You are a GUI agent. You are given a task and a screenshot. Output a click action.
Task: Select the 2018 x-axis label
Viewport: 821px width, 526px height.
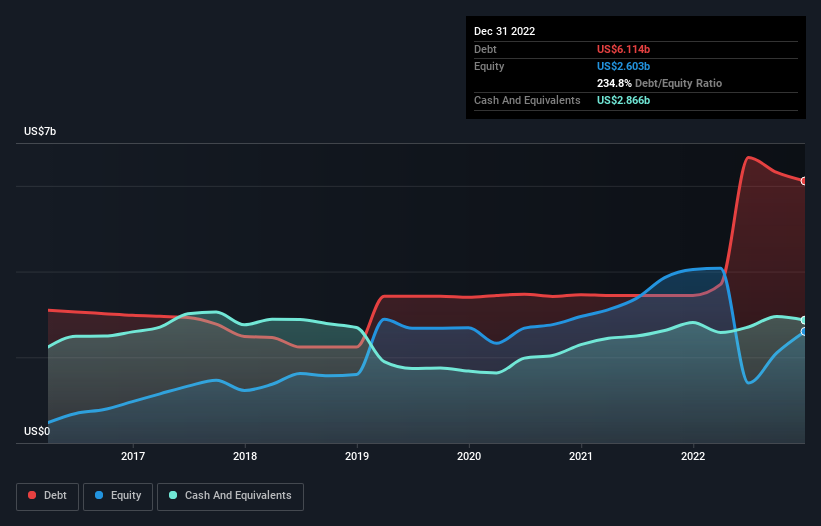[245, 456]
